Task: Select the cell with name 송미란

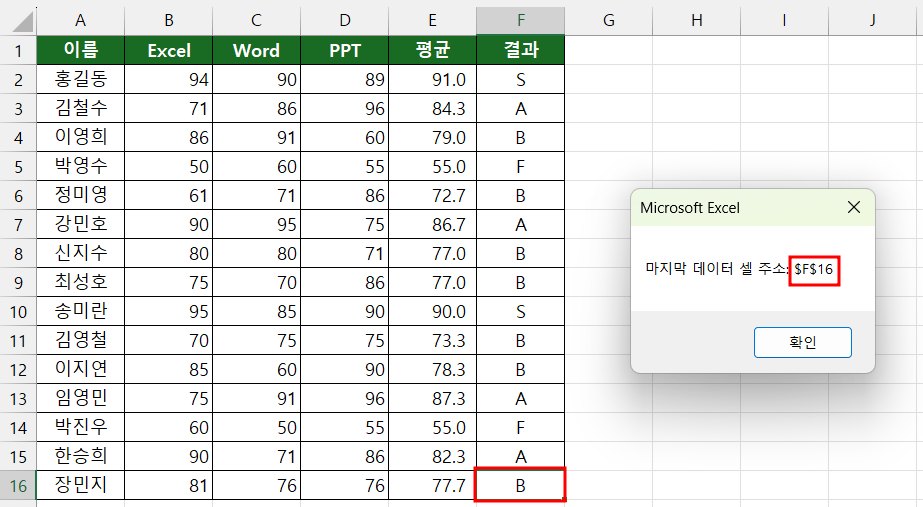Action: (81, 311)
